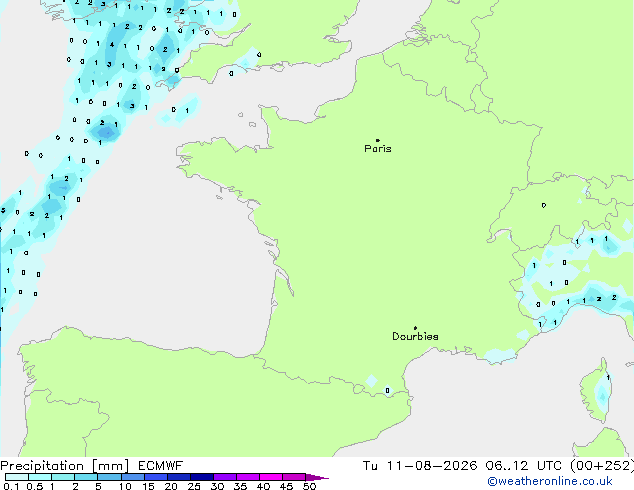Click the legend label '50'

[x=309, y=486]
